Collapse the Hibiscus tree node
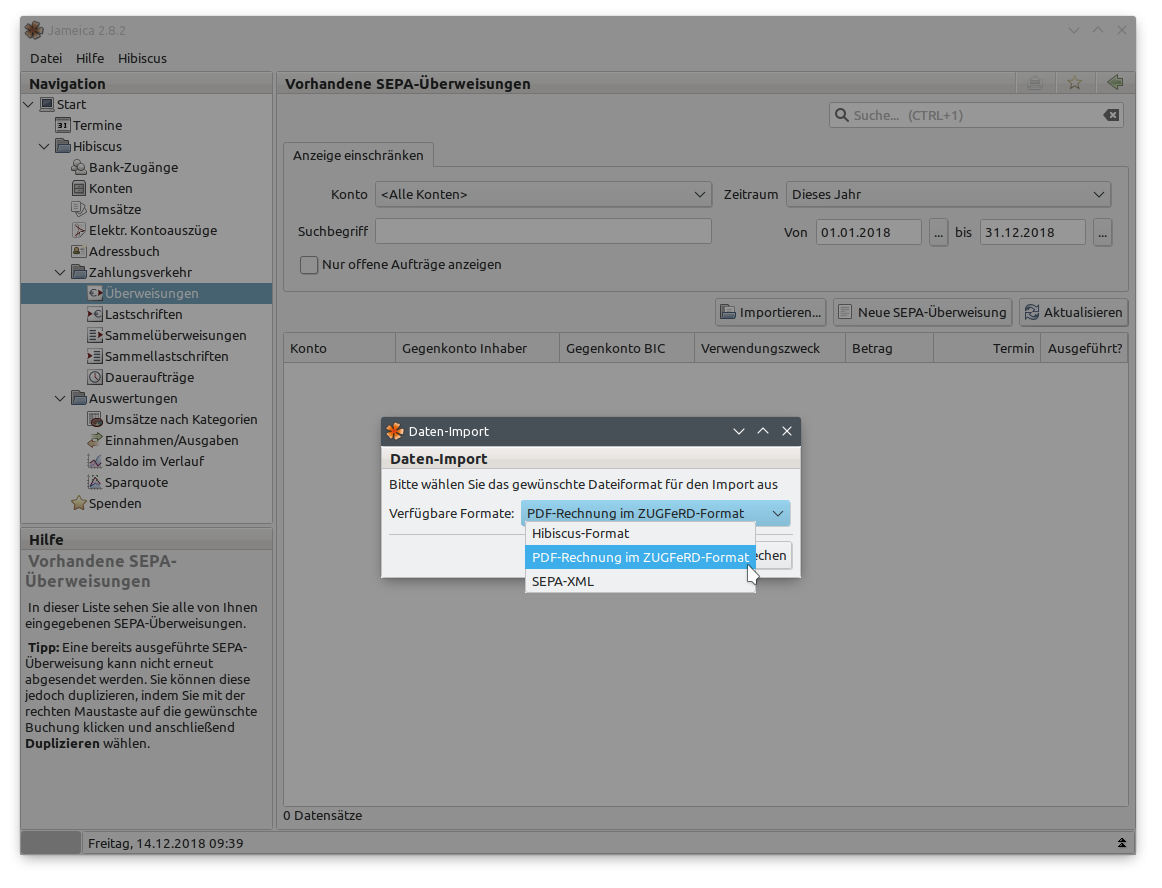 (x=44, y=147)
